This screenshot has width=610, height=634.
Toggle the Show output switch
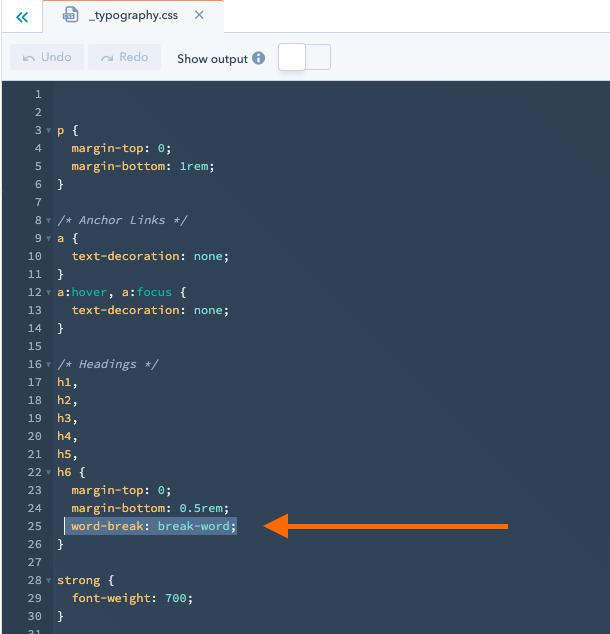304,58
